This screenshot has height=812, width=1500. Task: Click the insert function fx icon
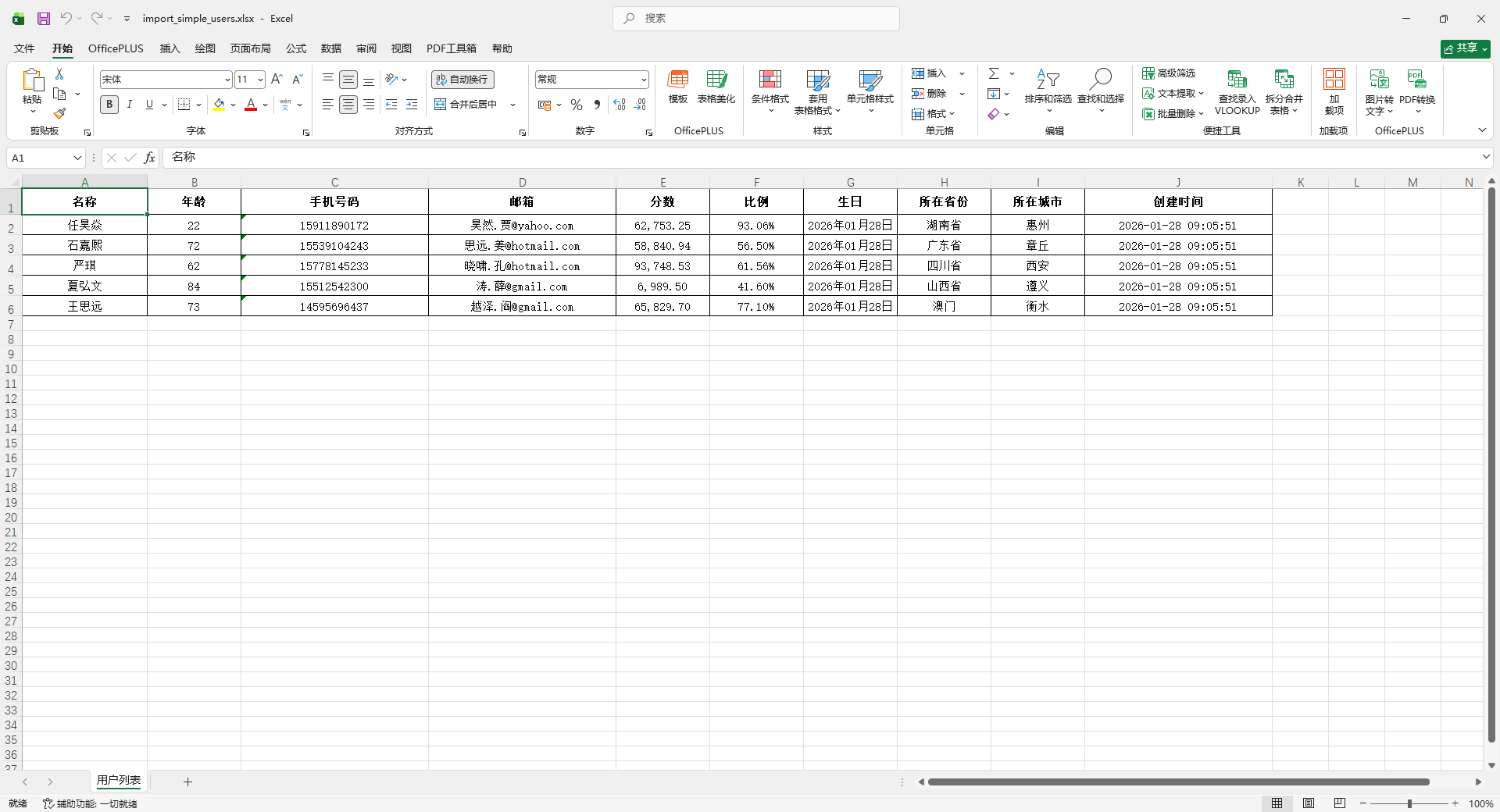tap(149, 158)
